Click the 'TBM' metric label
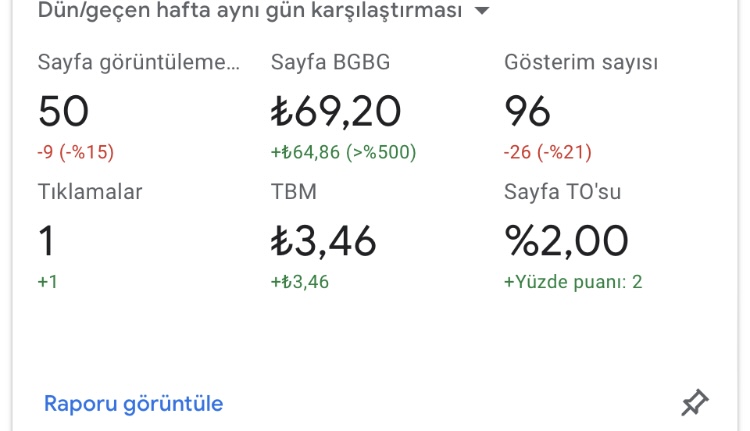 click(294, 192)
